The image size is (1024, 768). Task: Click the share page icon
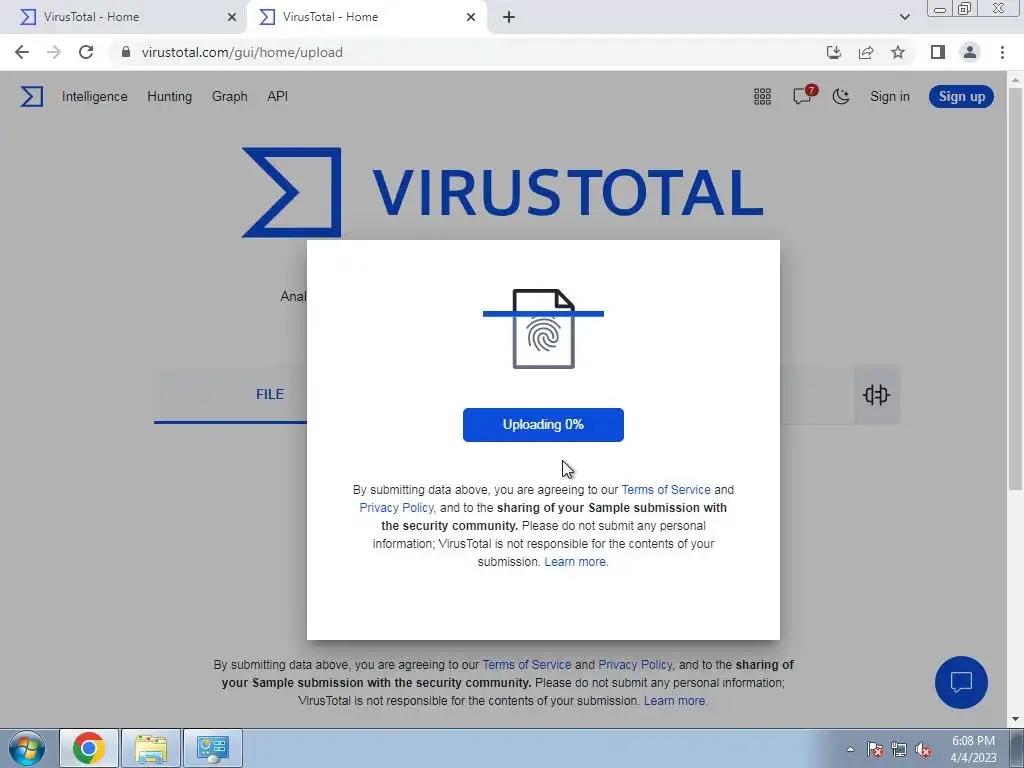point(866,52)
